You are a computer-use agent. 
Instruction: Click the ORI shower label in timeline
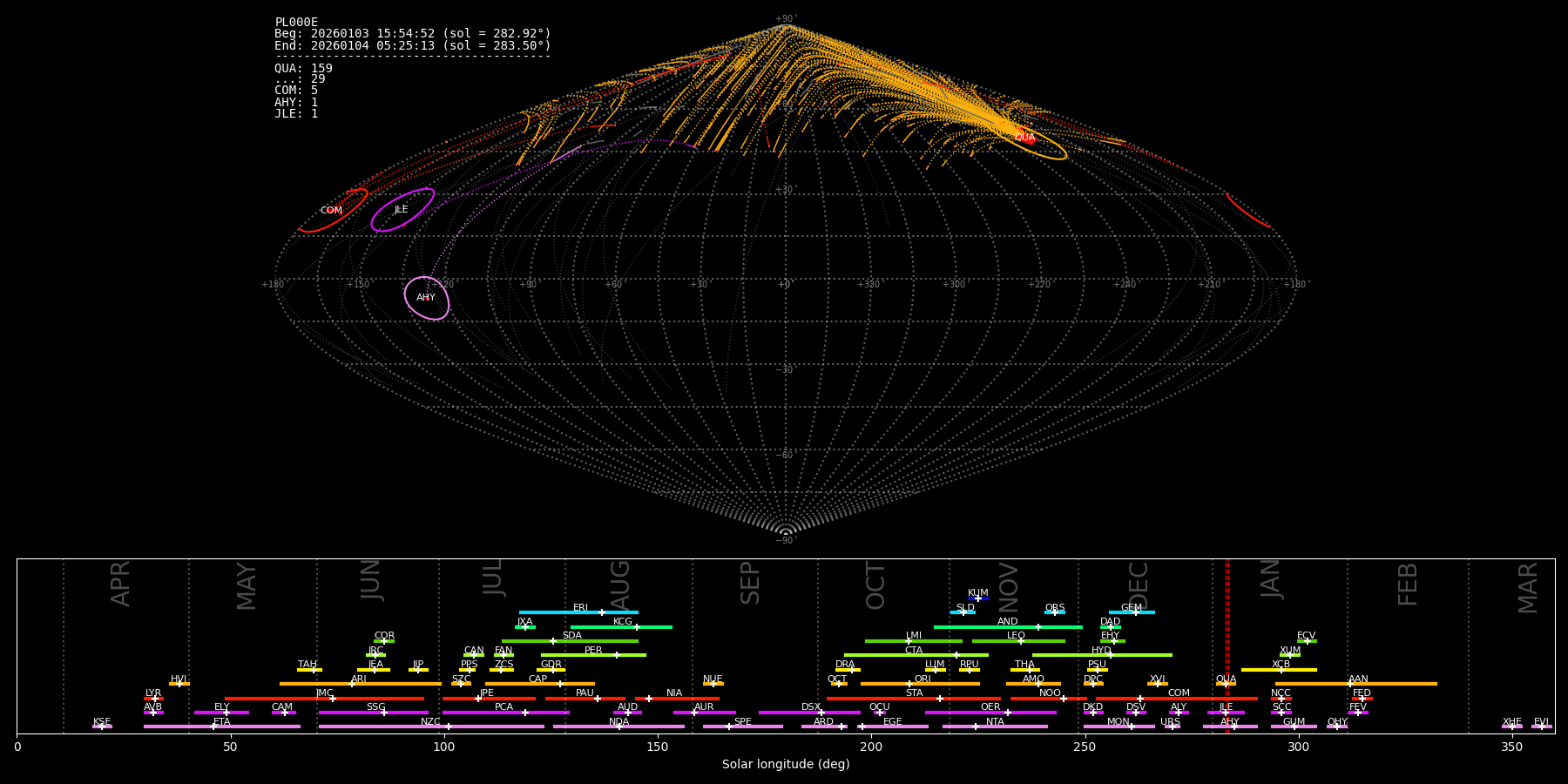tap(923, 679)
